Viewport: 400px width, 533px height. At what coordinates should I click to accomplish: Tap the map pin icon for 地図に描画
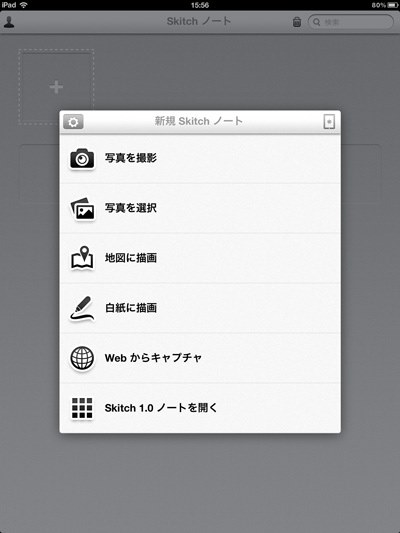(x=82, y=258)
